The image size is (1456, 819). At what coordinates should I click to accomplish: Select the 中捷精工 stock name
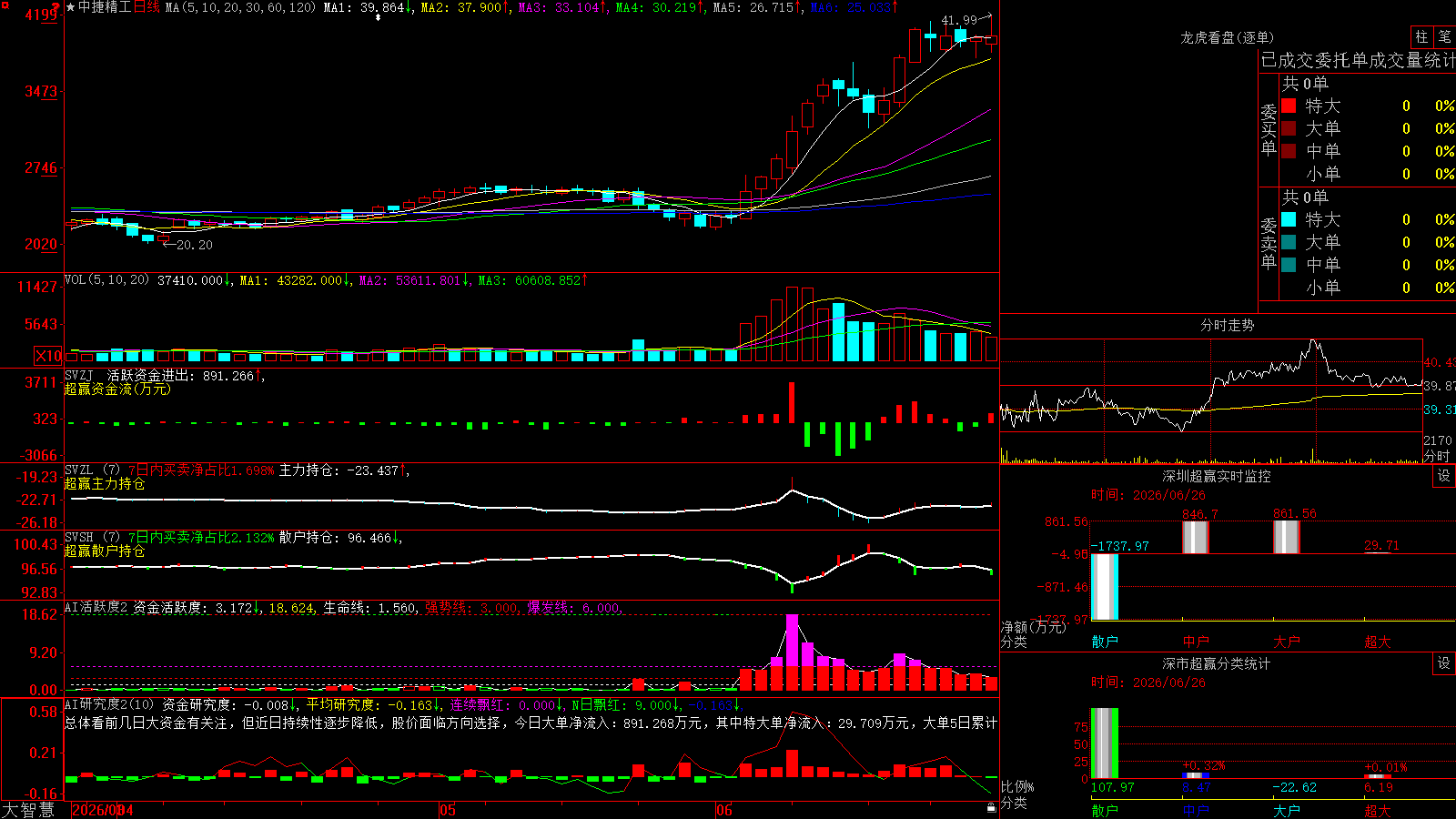point(105,7)
